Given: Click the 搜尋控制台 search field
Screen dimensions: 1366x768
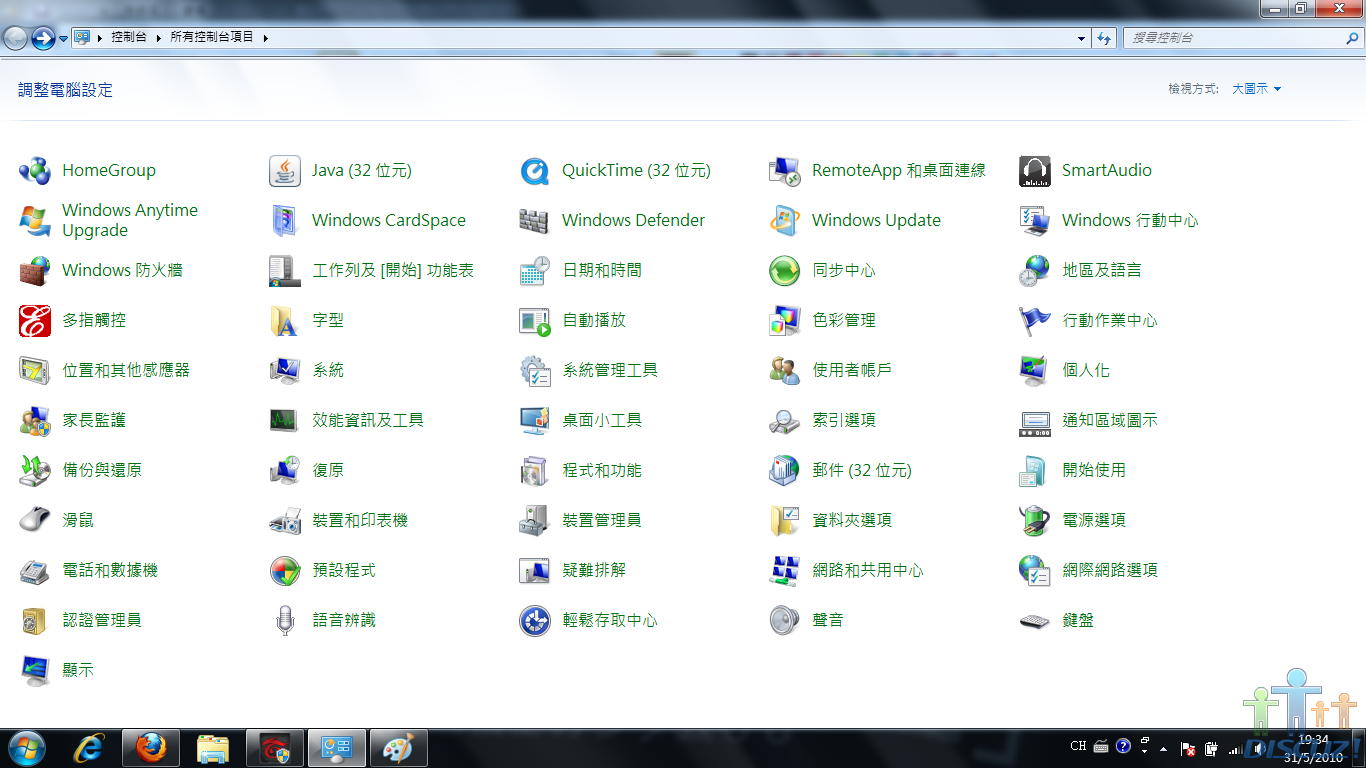Looking at the screenshot, I should (1243, 37).
